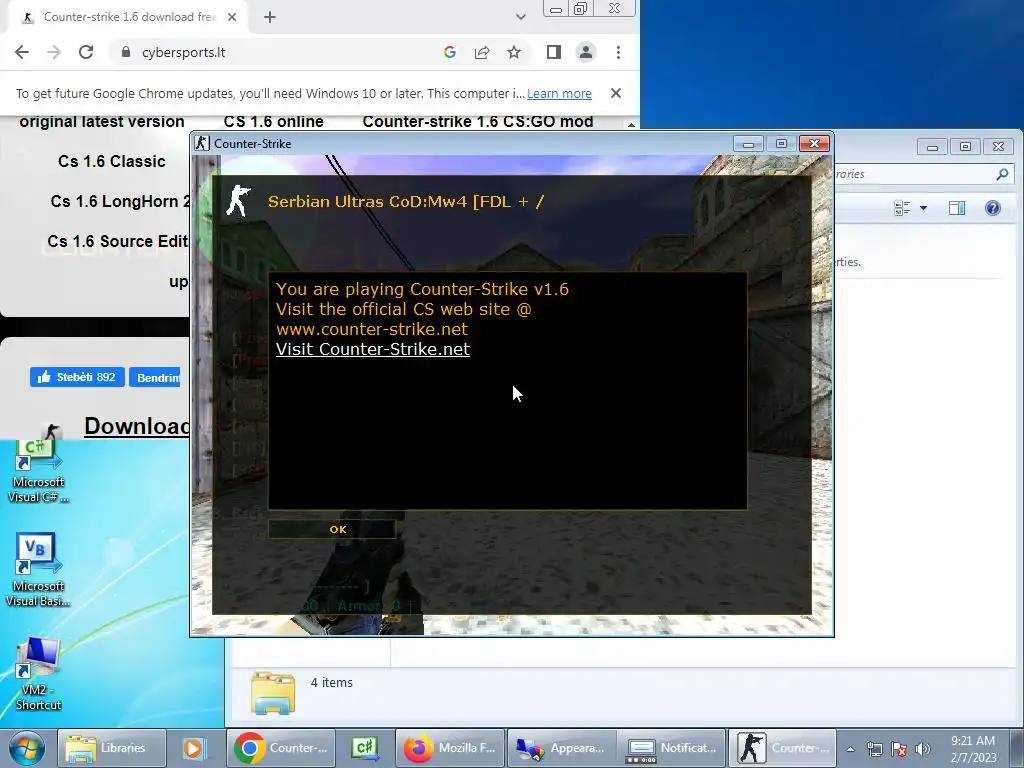Select the Counter-strike 1.6 download tab
The image size is (1024, 768).
point(129,18)
